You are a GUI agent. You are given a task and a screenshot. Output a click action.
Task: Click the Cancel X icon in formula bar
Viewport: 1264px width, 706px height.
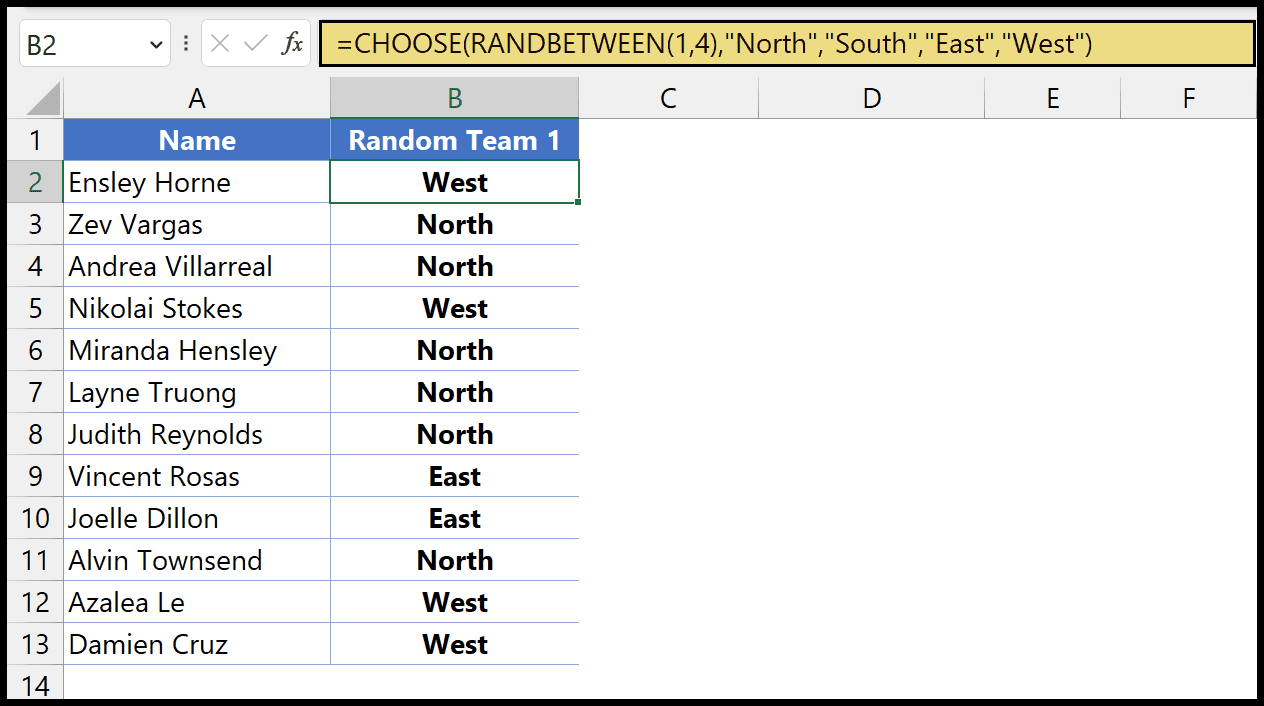tap(221, 44)
